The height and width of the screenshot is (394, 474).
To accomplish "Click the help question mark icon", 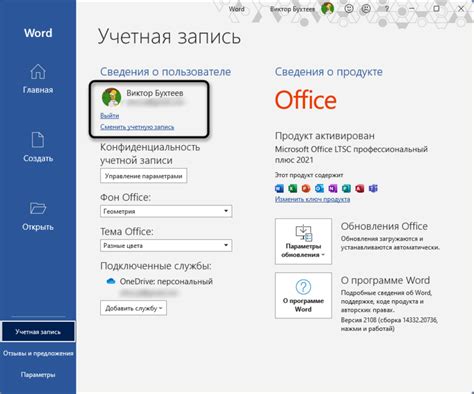I will pos(387,9).
